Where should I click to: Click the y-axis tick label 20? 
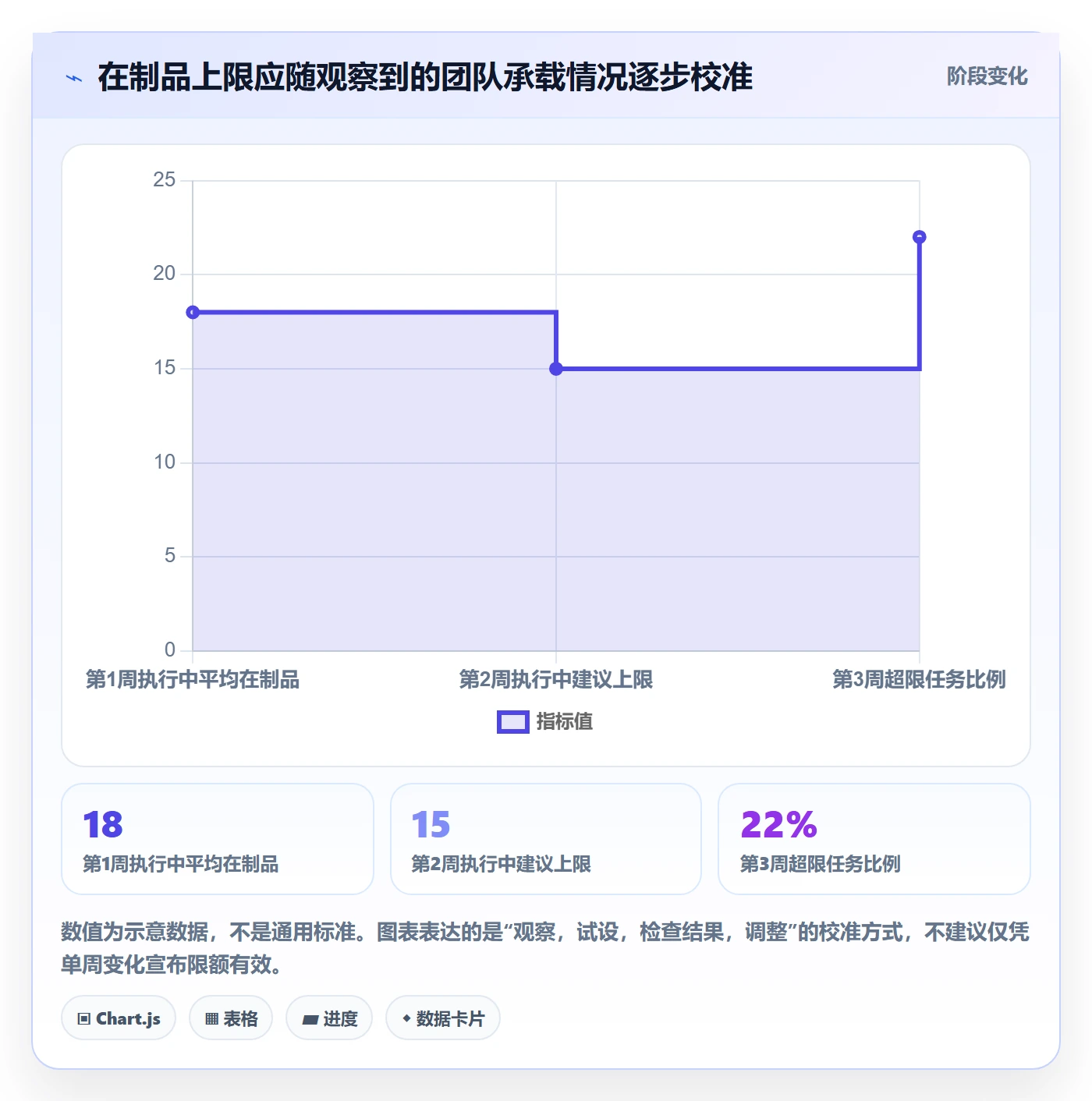165,274
